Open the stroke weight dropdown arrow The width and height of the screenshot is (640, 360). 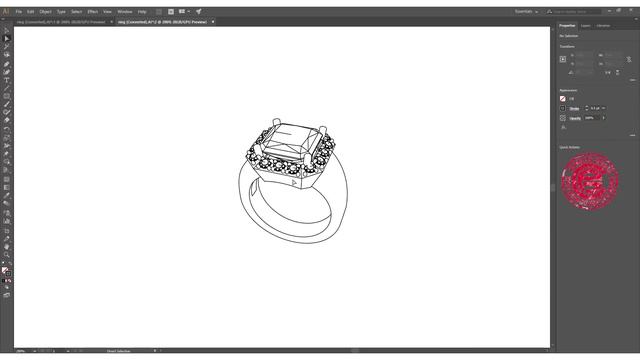coord(604,108)
